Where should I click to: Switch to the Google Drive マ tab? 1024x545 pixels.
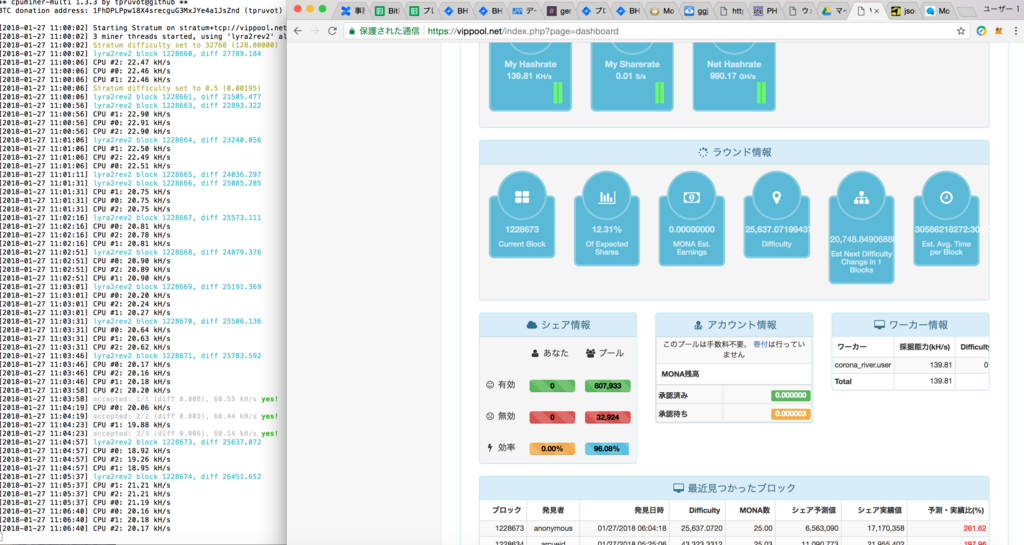(835, 11)
